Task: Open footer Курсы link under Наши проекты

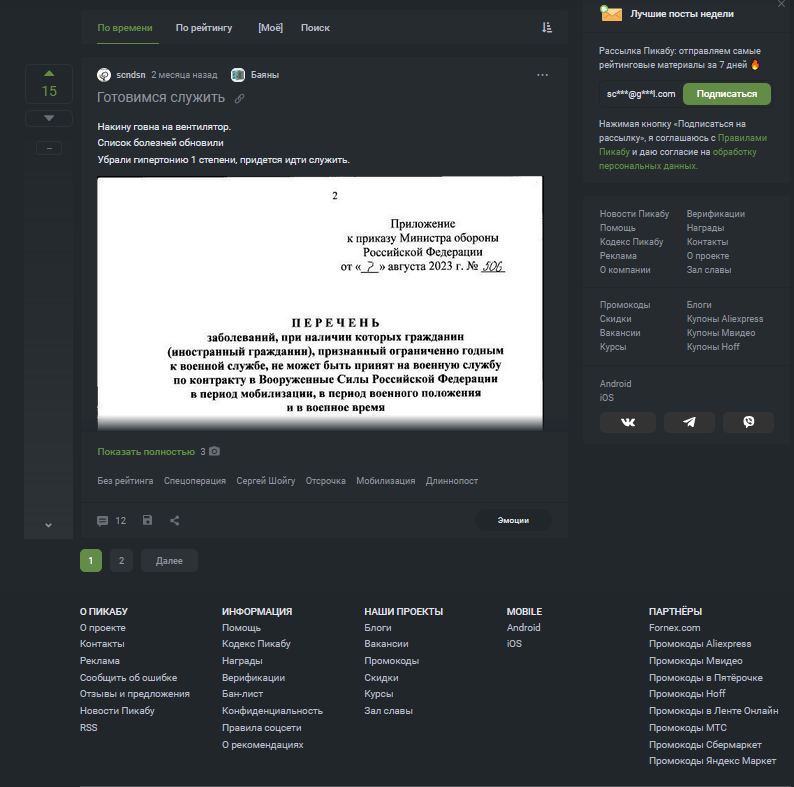Action: click(x=379, y=694)
